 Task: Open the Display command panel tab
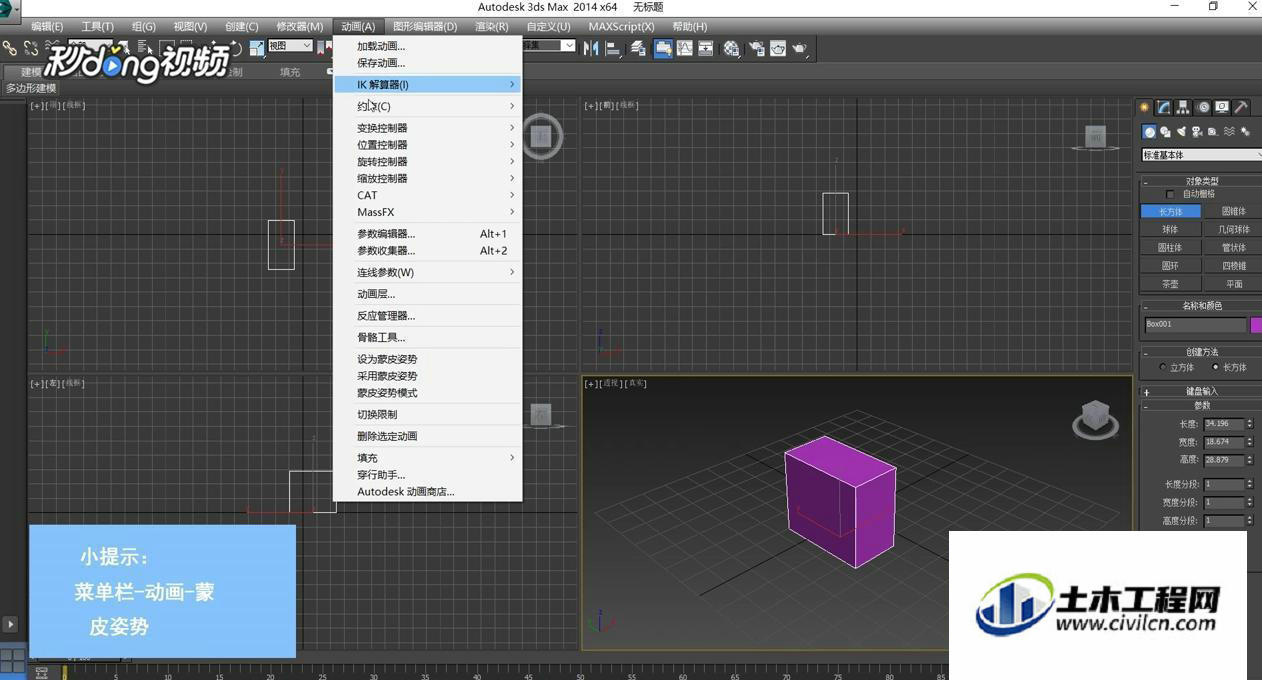[1222, 108]
